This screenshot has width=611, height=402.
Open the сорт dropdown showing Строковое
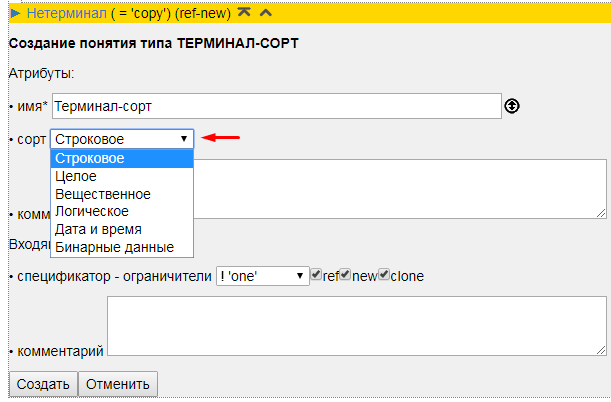coord(121,139)
